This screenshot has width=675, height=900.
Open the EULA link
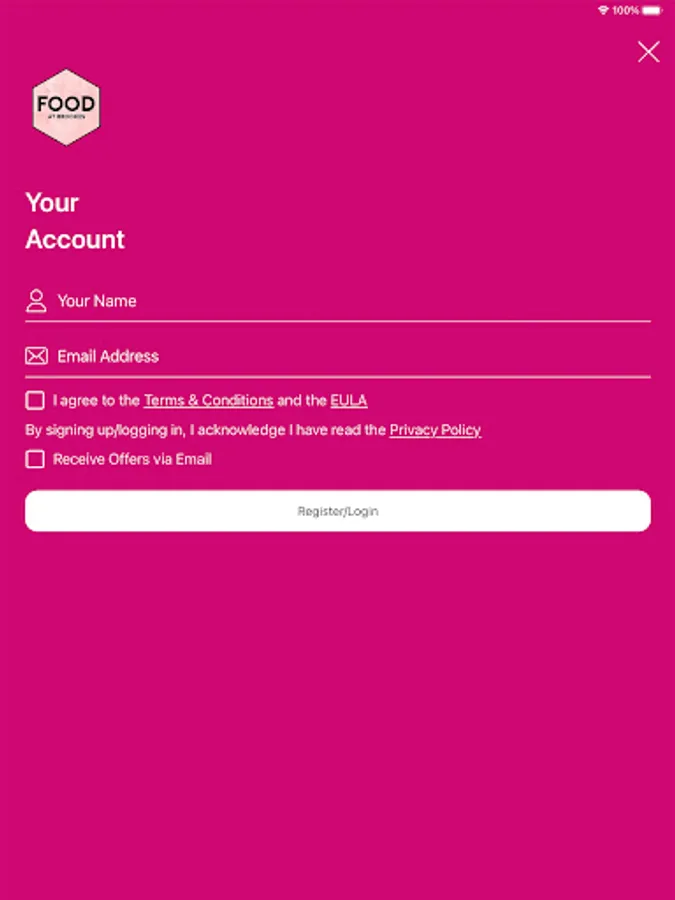[x=349, y=400]
